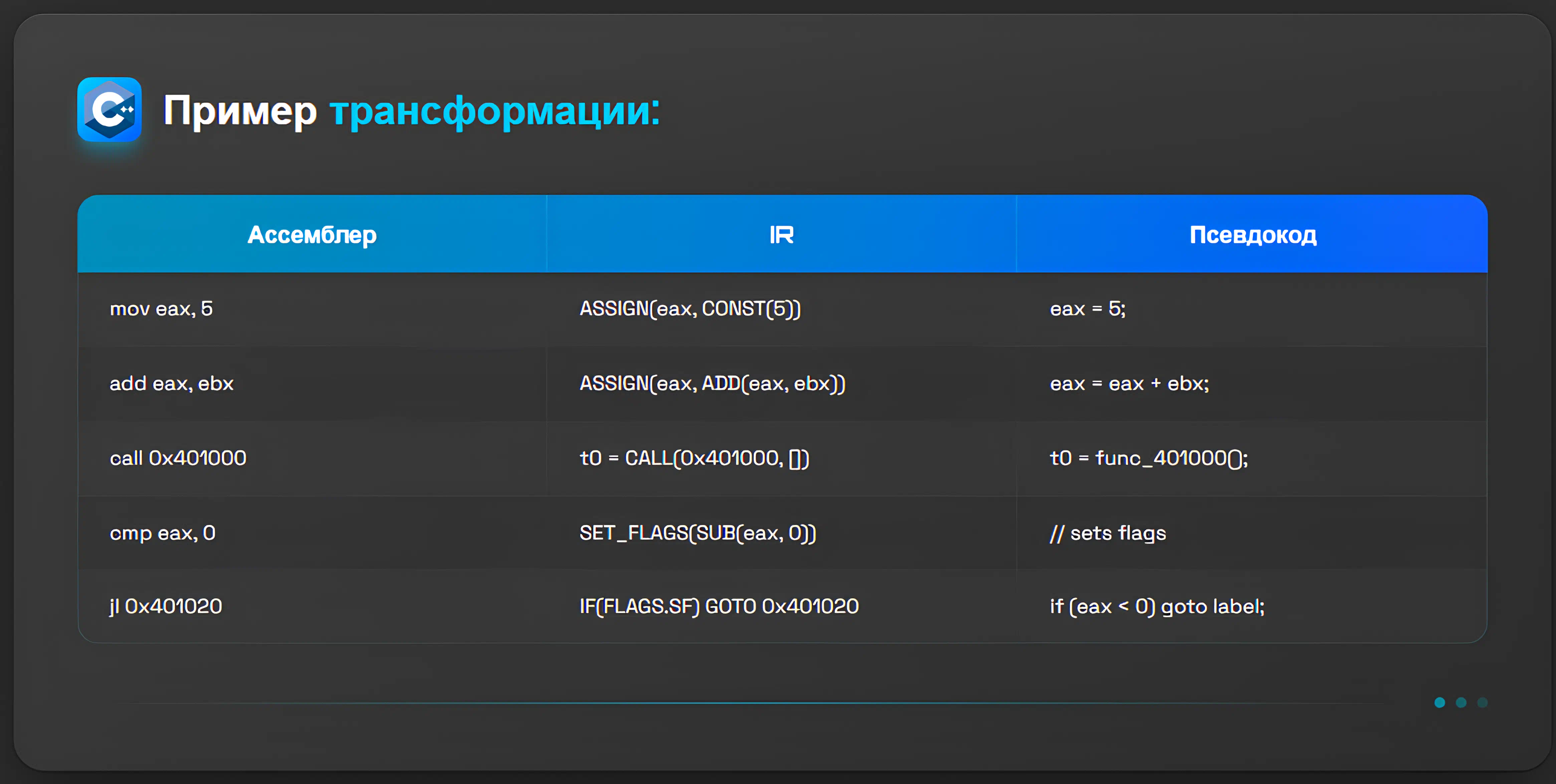Click the SET_FLAGS(SUB(eax, 0)) IR cell
Viewport: 1556px width, 784px height.
pyautogui.click(x=698, y=533)
